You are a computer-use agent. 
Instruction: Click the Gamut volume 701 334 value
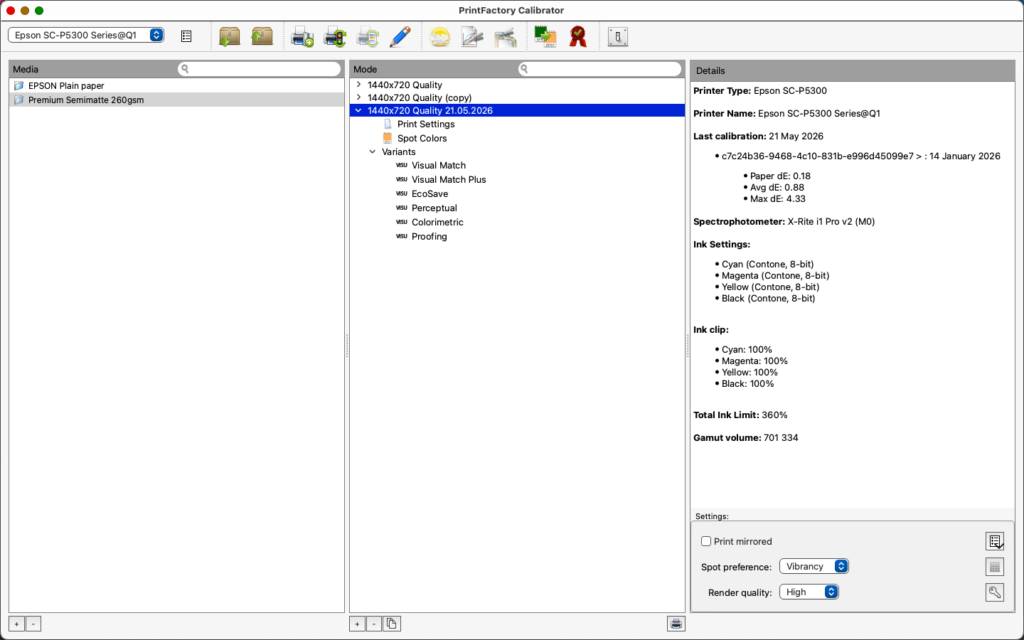(x=780, y=438)
